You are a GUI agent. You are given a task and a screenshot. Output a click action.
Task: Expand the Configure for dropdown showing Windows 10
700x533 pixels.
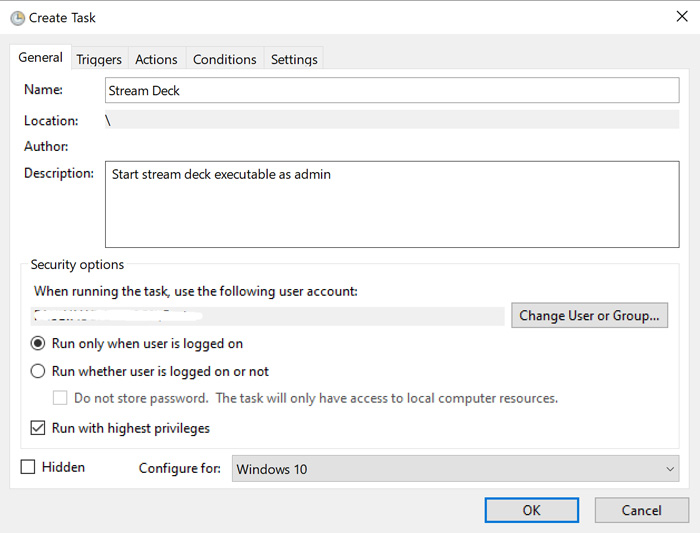click(455, 469)
